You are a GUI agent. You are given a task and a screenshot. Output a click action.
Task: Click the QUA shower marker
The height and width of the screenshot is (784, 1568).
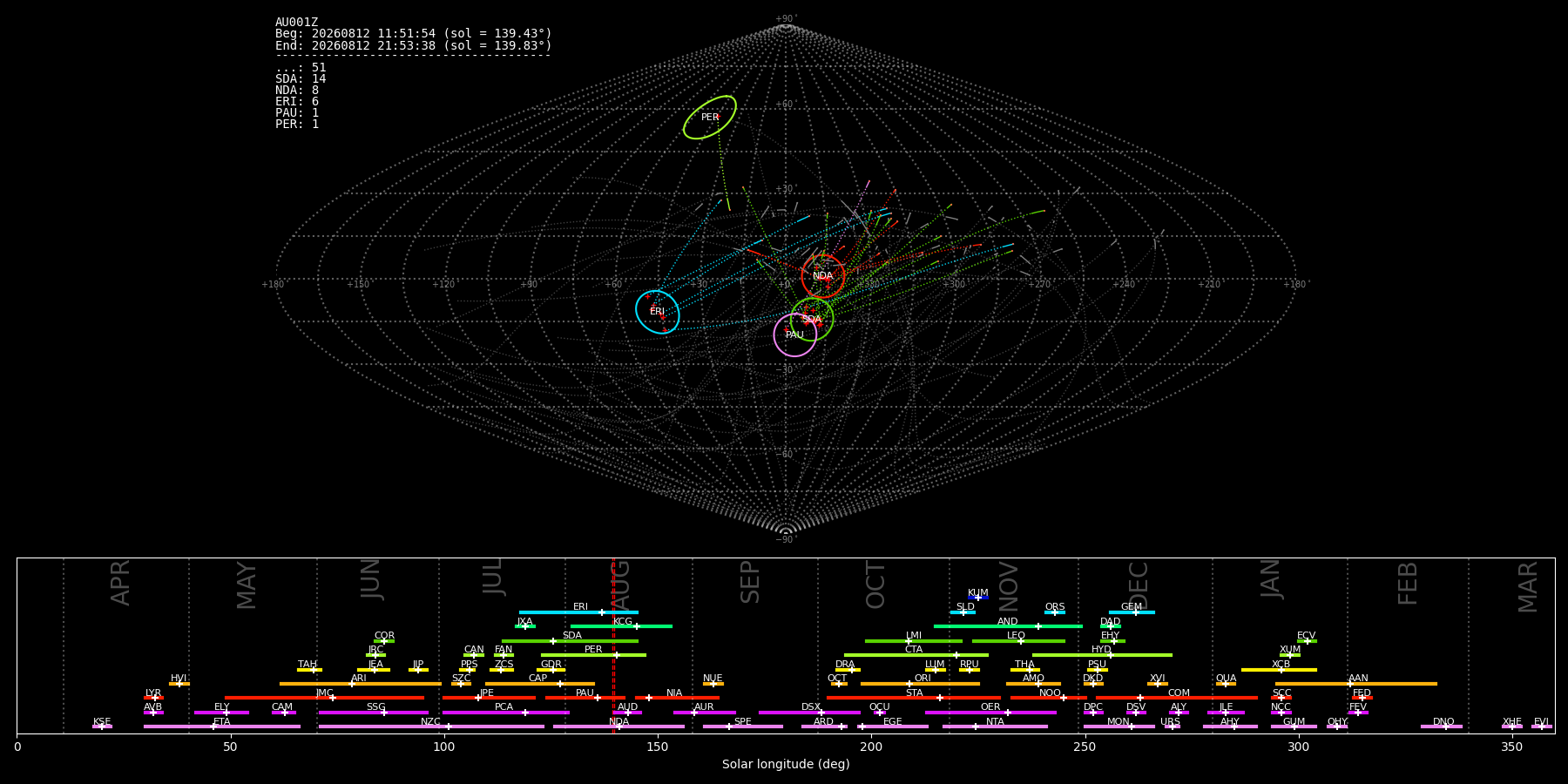pos(1226,684)
